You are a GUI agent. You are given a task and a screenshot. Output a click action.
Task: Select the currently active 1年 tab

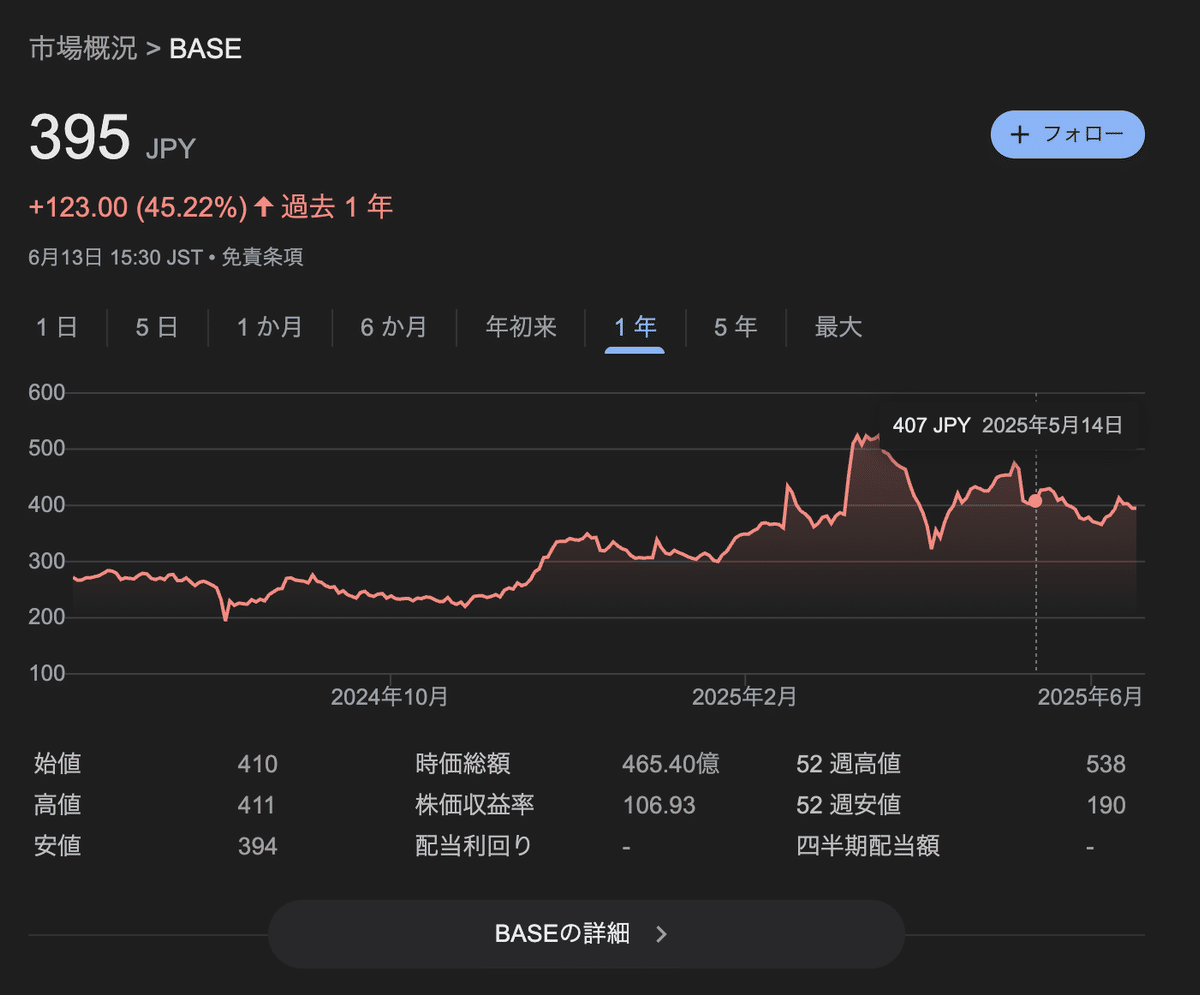tap(634, 327)
